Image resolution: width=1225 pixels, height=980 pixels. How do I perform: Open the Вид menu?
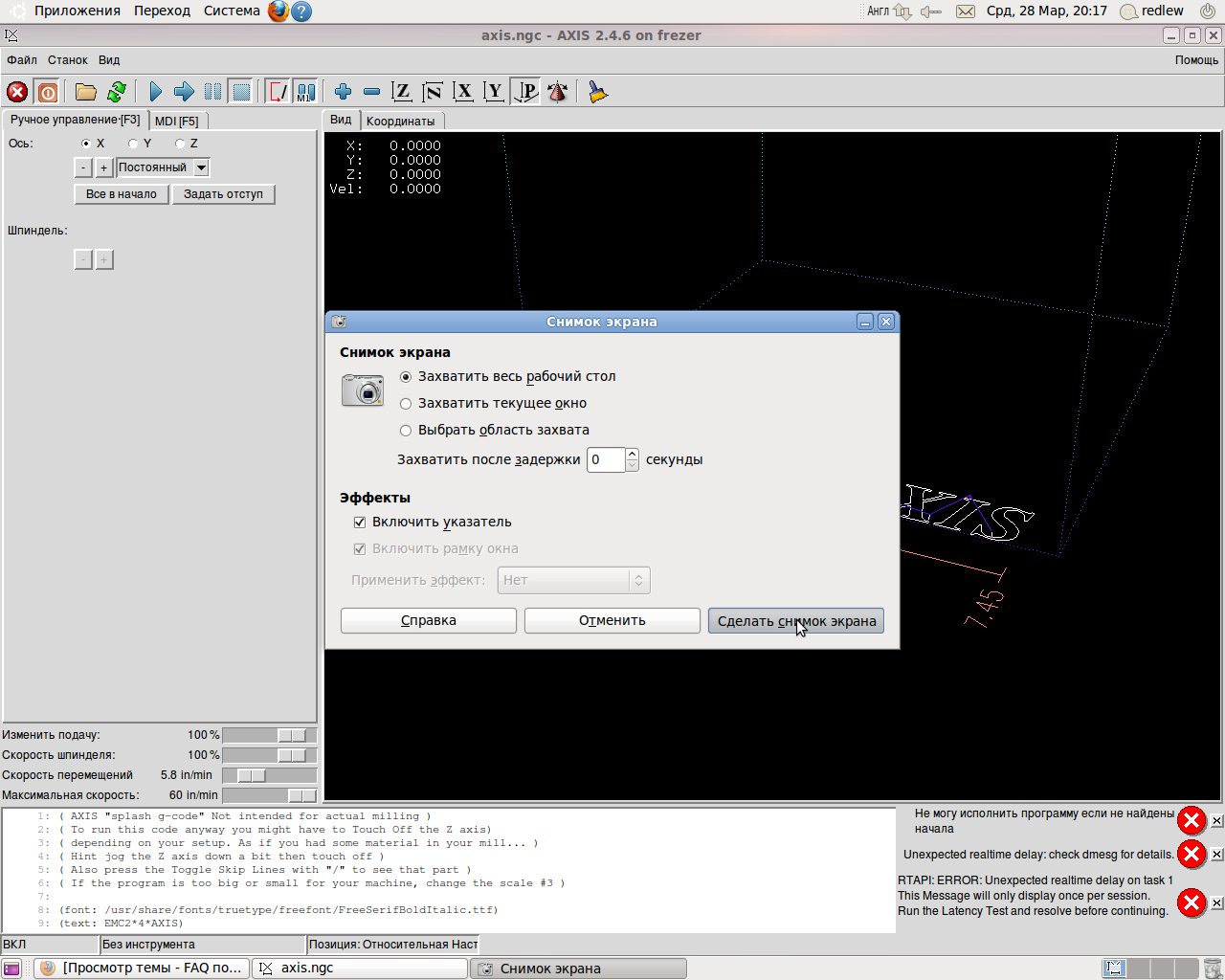(x=109, y=60)
